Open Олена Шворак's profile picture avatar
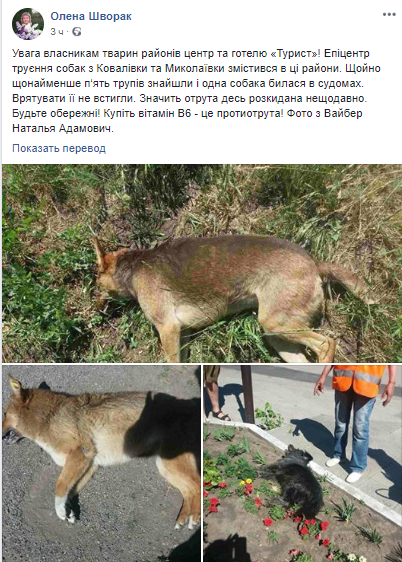402x562 pixels. point(28,24)
